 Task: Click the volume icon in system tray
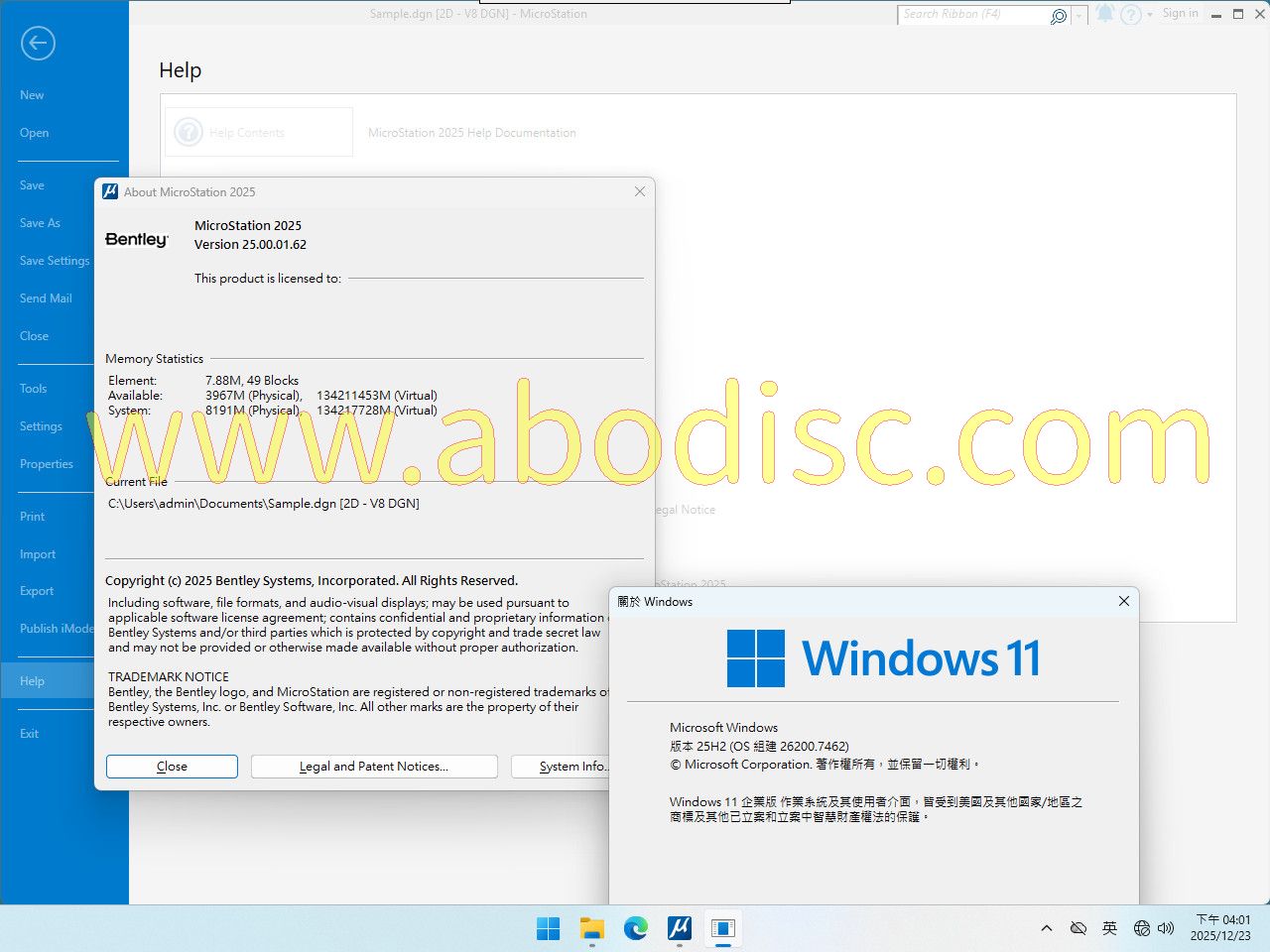(1166, 928)
